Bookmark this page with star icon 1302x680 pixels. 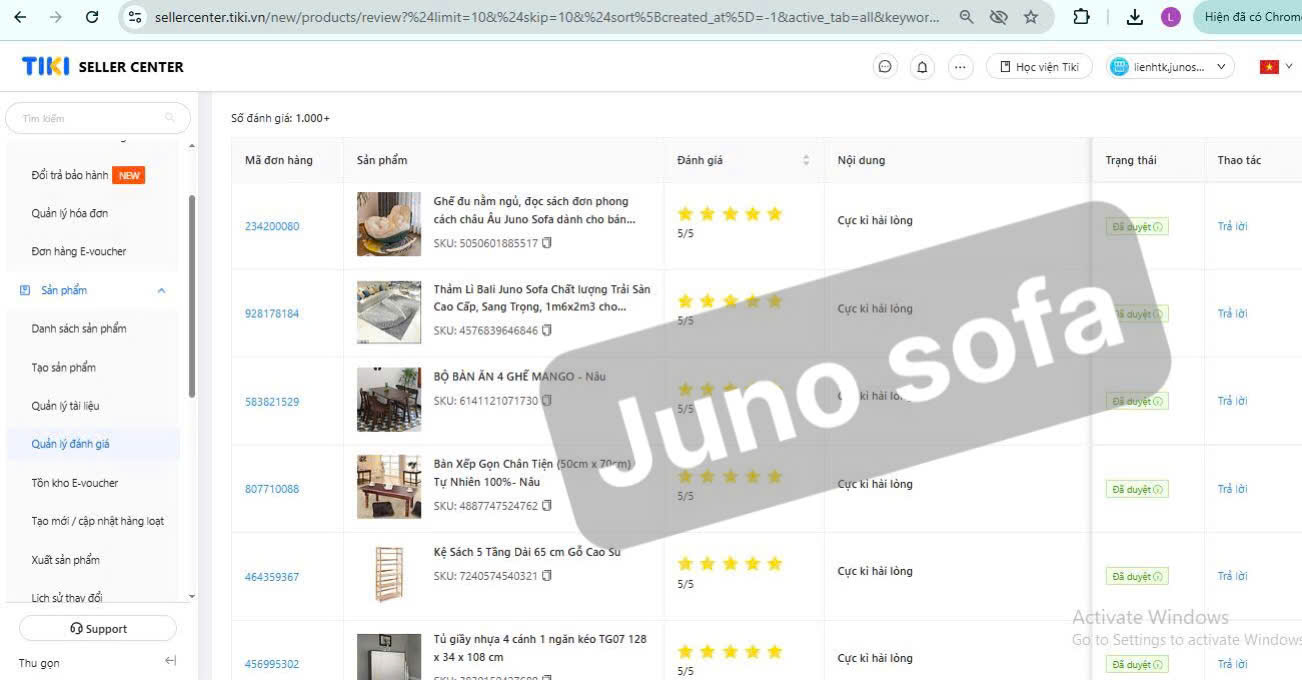point(1031,17)
